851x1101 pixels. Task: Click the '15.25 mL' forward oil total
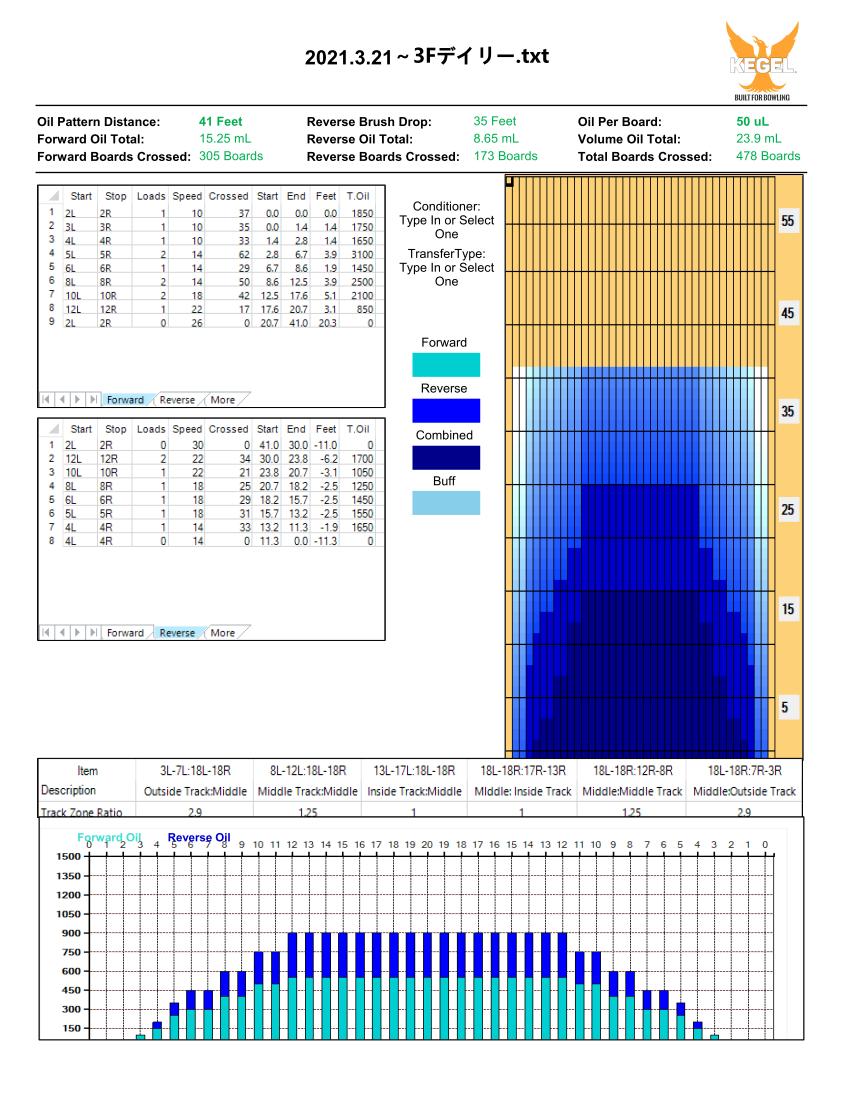pos(225,138)
